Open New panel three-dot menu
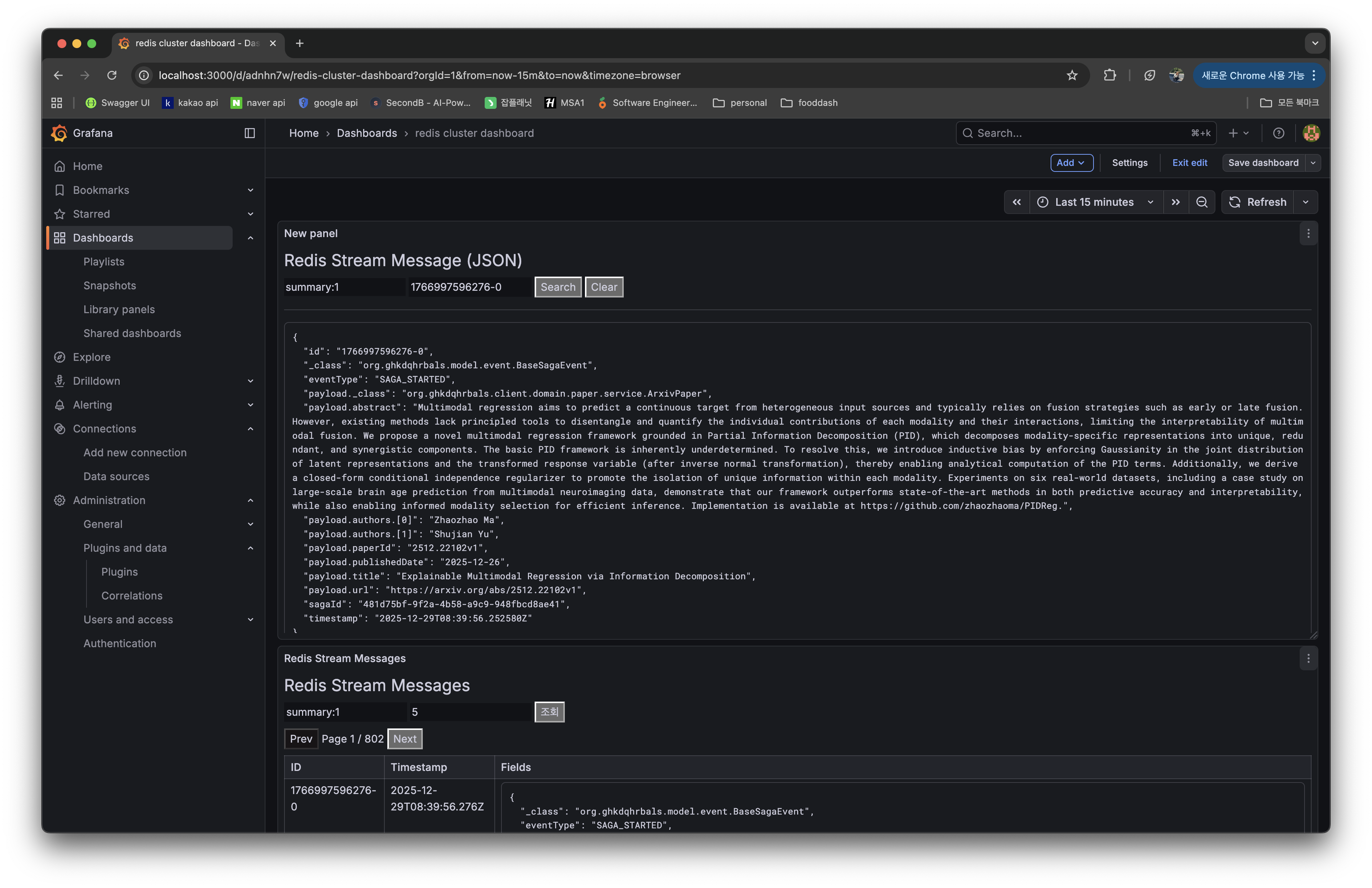 1308,233
